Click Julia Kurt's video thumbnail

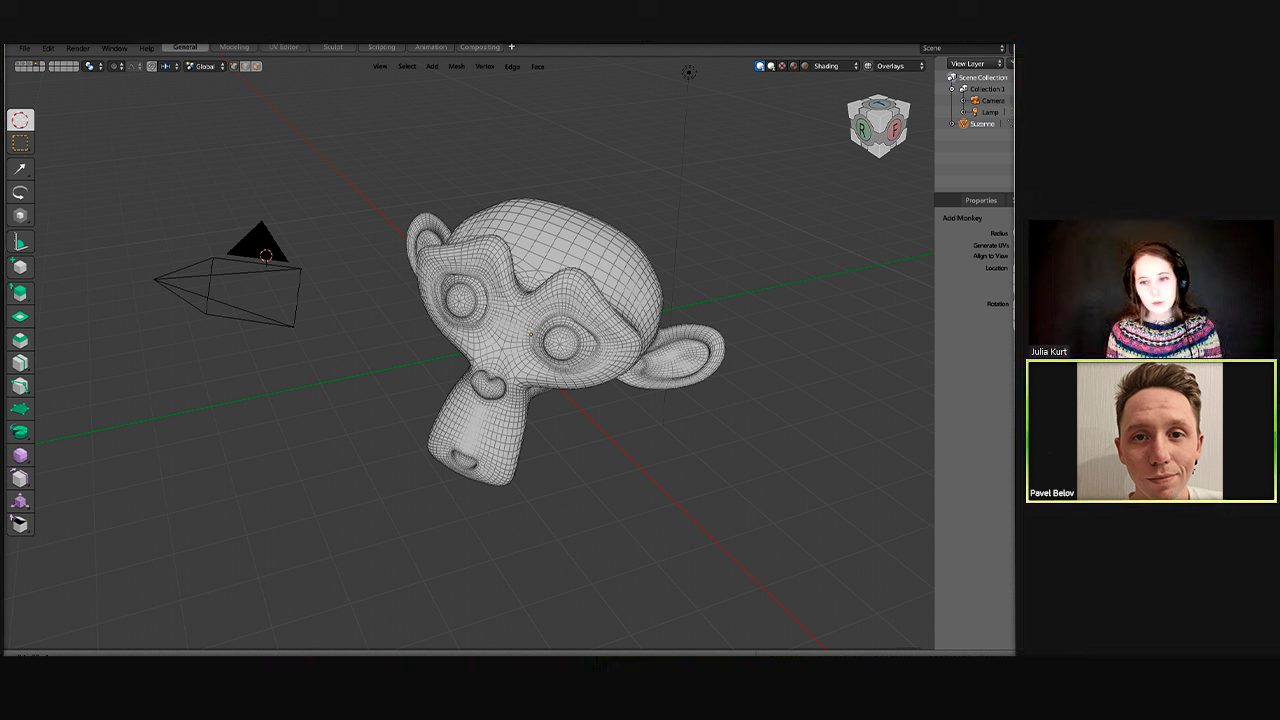1151,289
